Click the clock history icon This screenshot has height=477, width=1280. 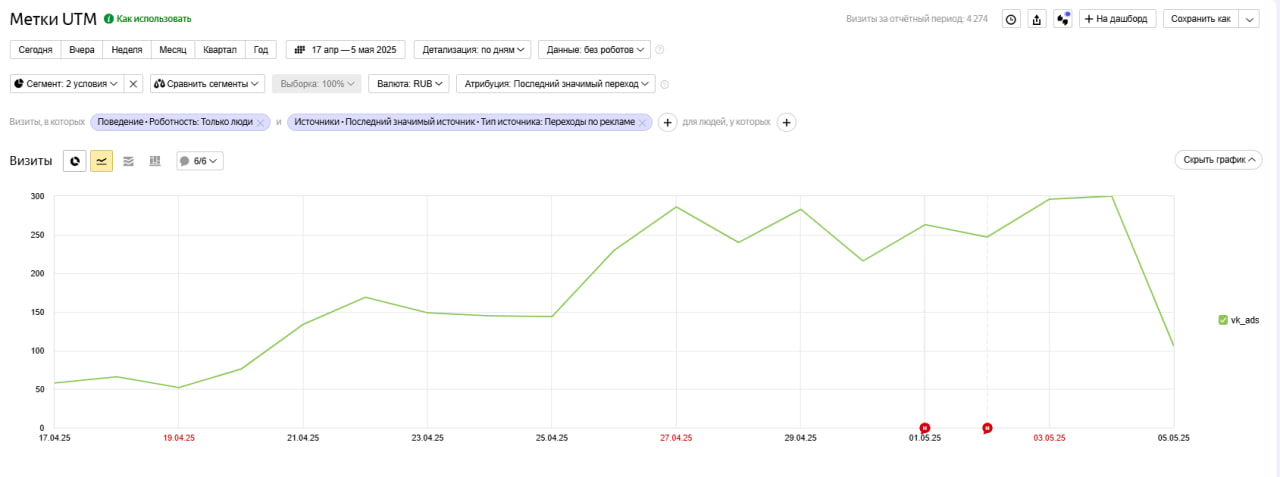[x=1011, y=19]
